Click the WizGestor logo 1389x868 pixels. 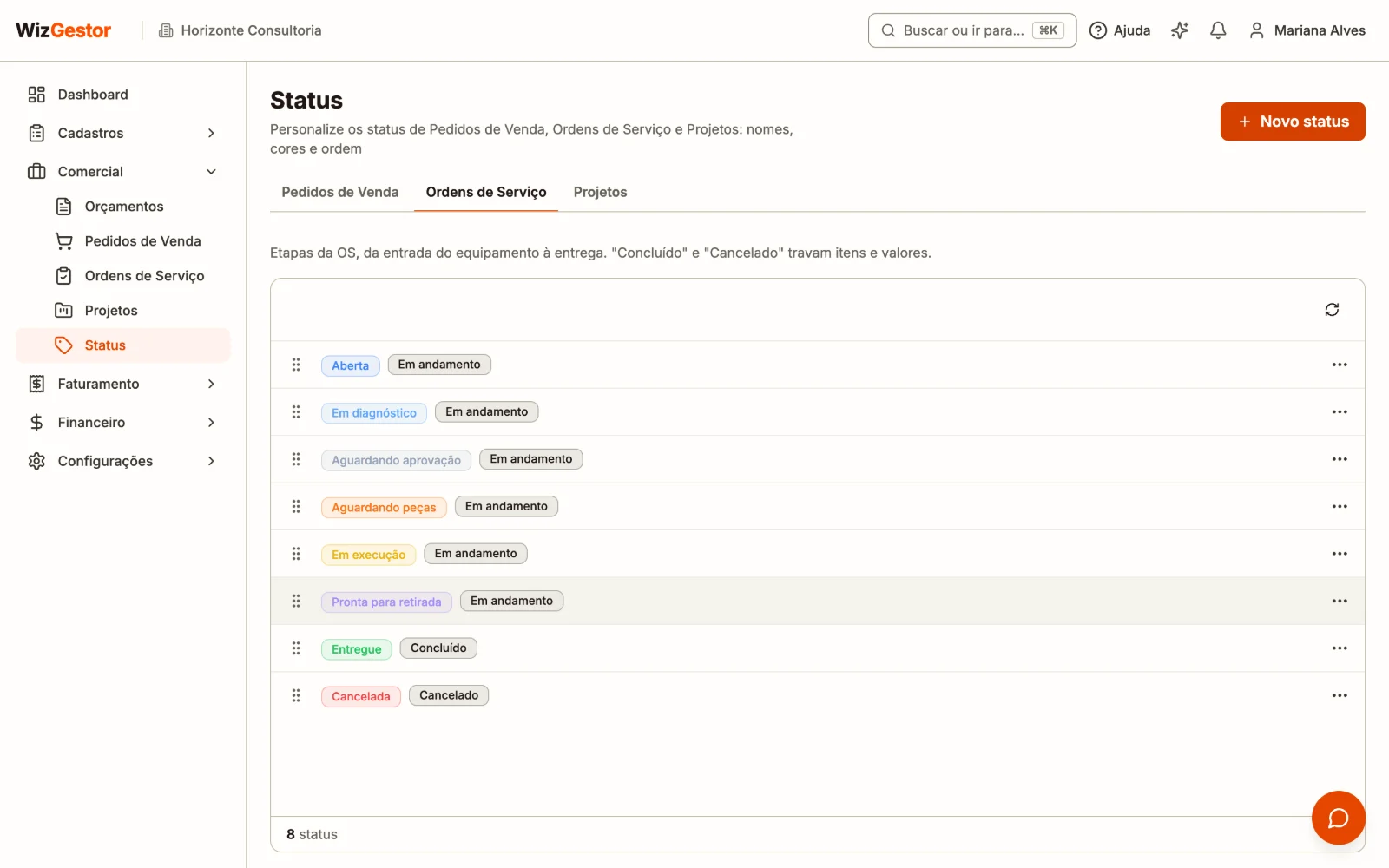[x=63, y=30]
